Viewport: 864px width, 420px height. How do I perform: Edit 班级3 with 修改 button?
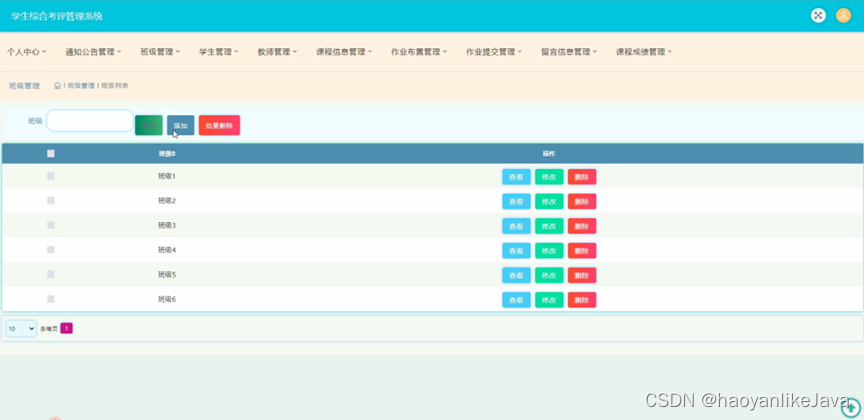pyautogui.click(x=549, y=226)
